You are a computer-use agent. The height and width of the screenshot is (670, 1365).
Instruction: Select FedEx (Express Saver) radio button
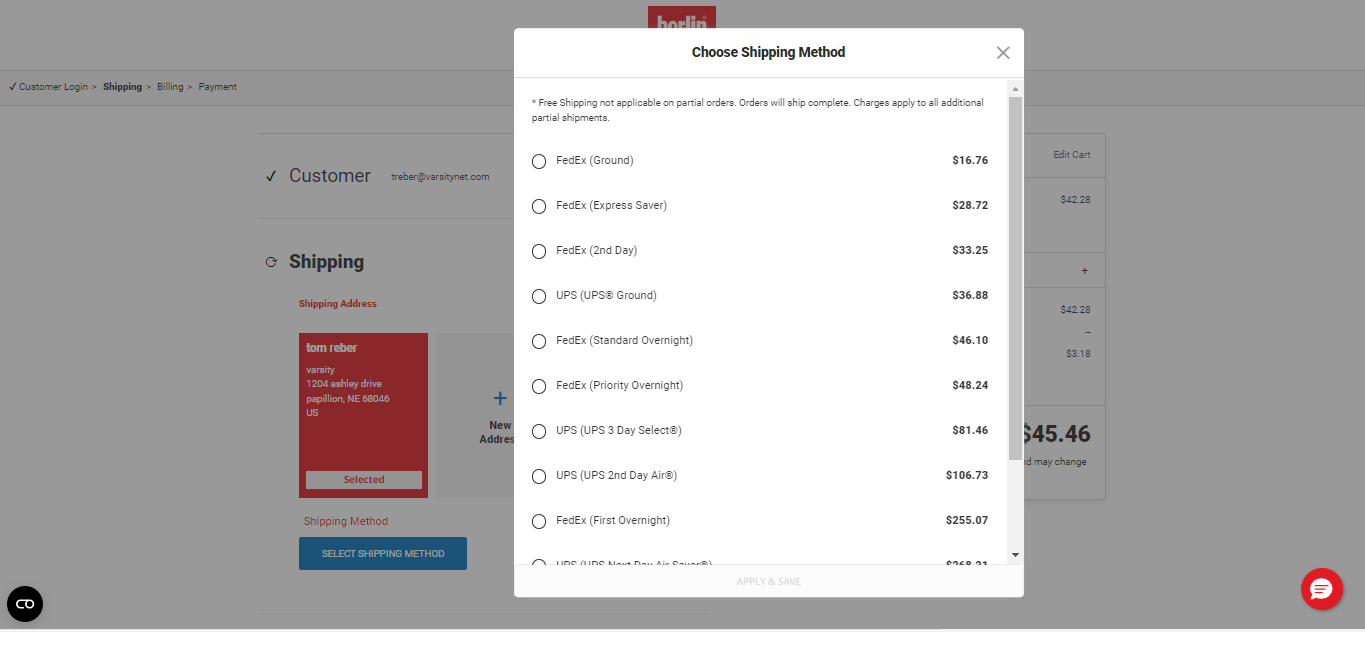pos(539,206)
